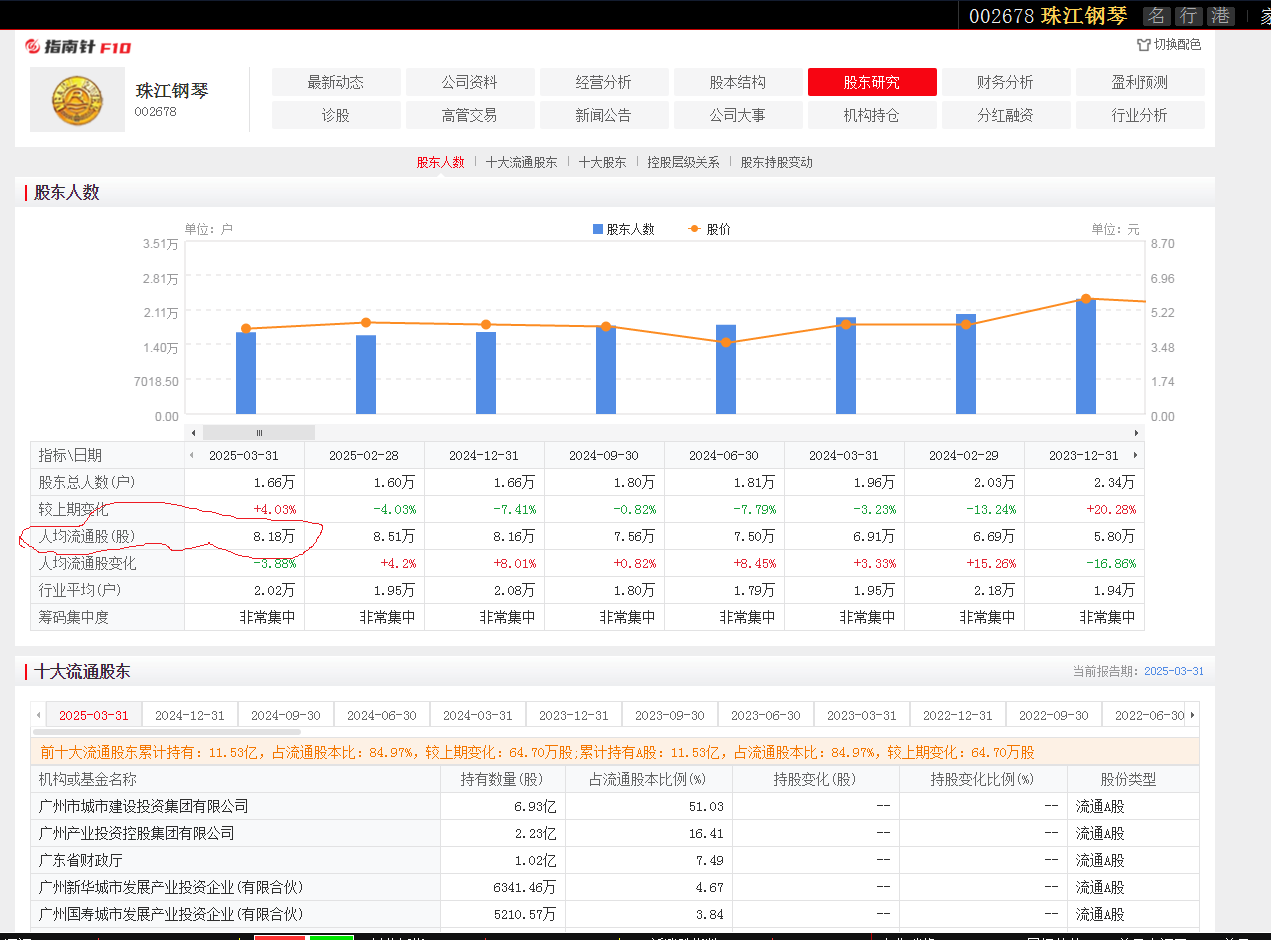Click the 占流通股本比例(%) column header
The image size is (1271, 940).
tap(649, 779)
